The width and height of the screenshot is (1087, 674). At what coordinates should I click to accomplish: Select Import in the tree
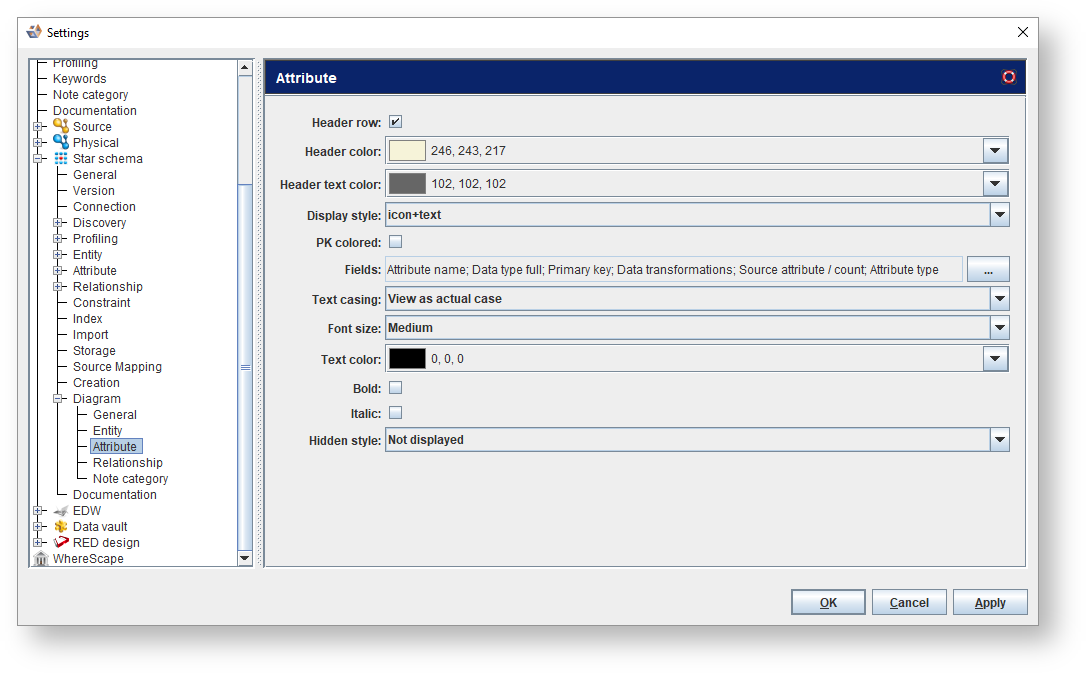pyautogui.click(x=90, y=334)
